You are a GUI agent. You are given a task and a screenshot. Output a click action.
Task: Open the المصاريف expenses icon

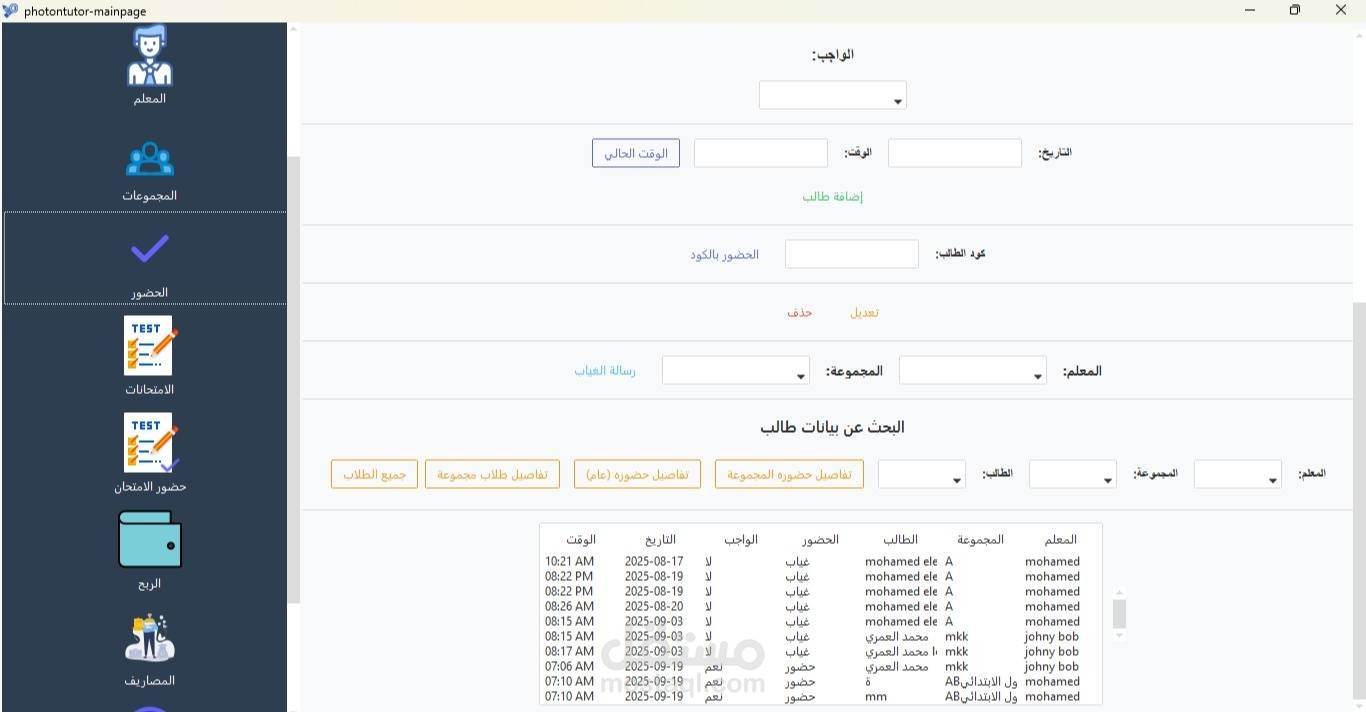pyautogui.click(x=150, y=638)
